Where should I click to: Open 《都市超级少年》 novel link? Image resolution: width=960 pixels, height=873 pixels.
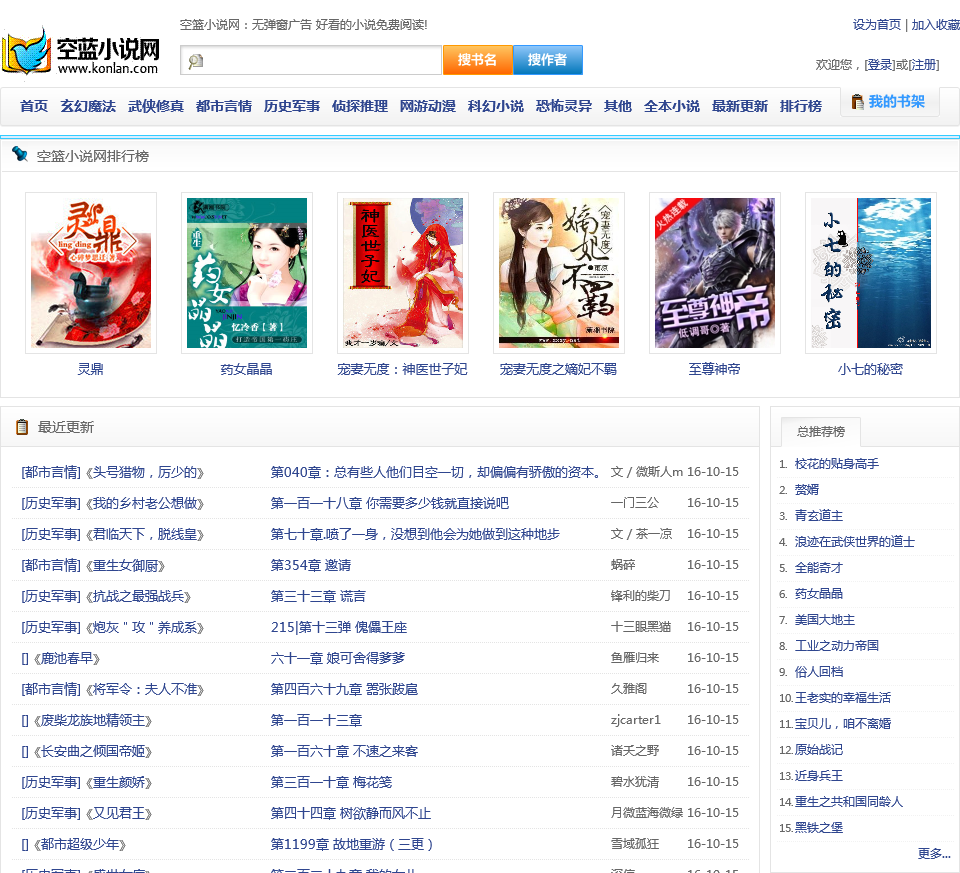click(80, 844)
